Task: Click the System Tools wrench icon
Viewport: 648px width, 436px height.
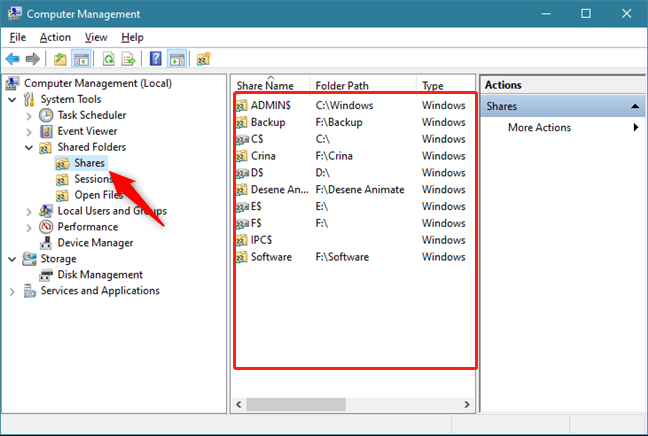Action: (x=29, y=100)
